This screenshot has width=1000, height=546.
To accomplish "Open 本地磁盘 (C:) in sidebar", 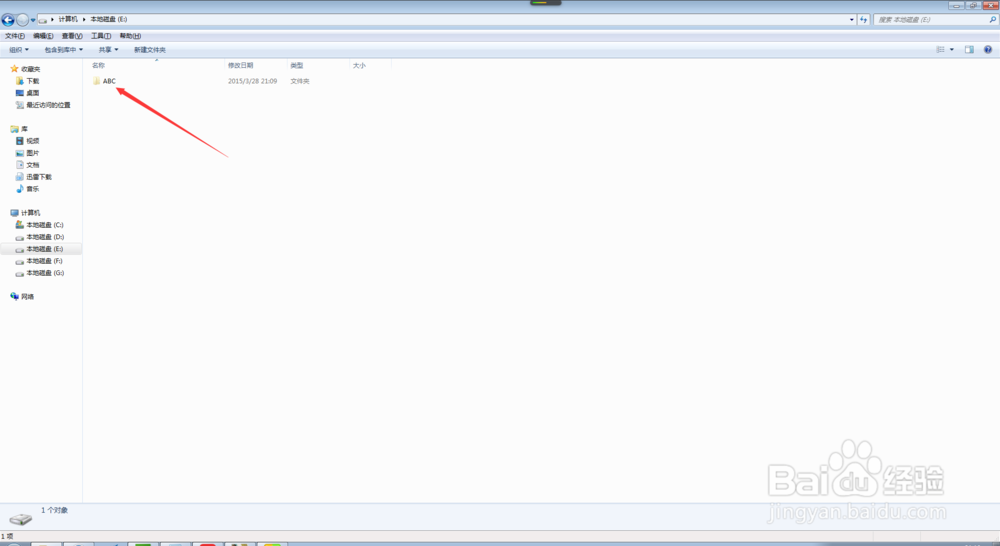I will pyautogui.click(x=40, y=225).
